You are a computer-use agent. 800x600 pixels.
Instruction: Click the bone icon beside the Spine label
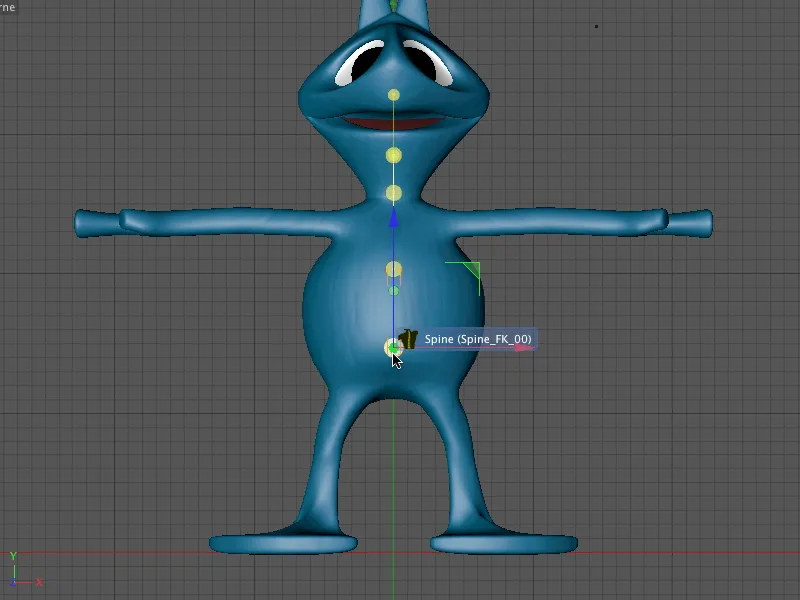[407, 338]
